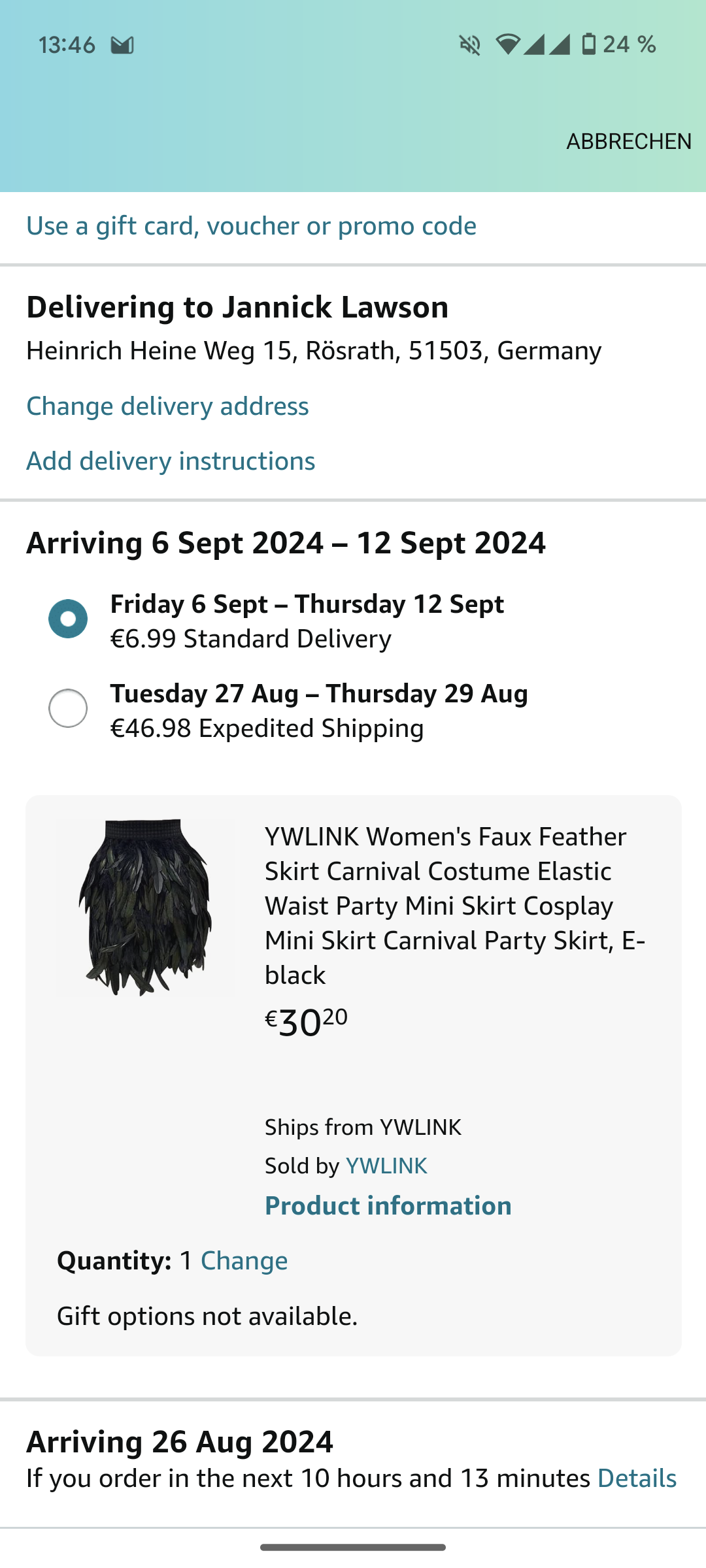Tap the muted sound status icon
This screenshot has height=1568, width=706.
click(469, 45)
